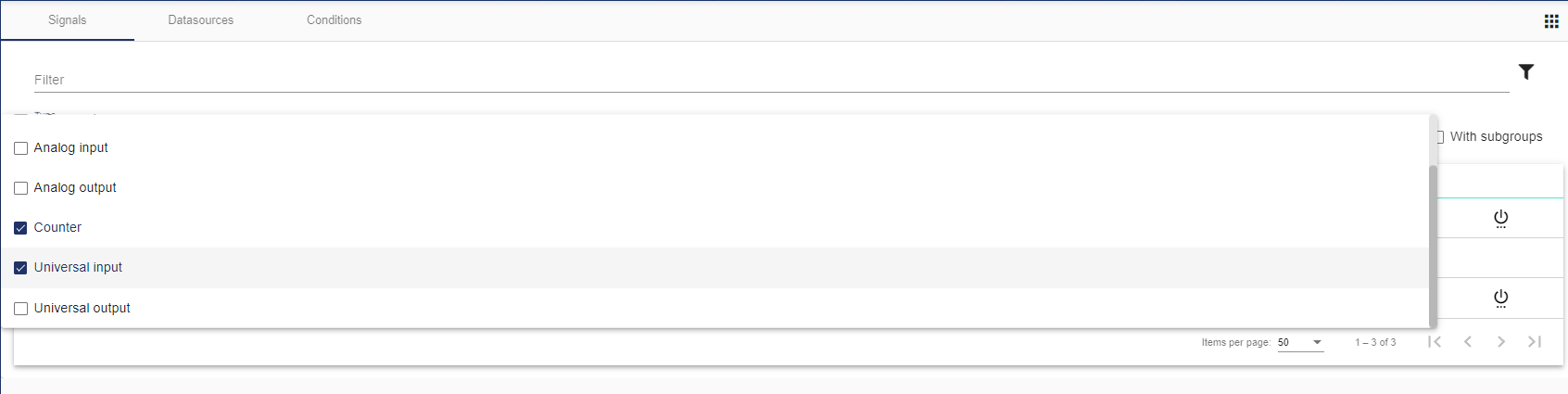This screenshot has width=1568, height=394.
Task: Uncheck the Counter option
Action: coord(20,228)
